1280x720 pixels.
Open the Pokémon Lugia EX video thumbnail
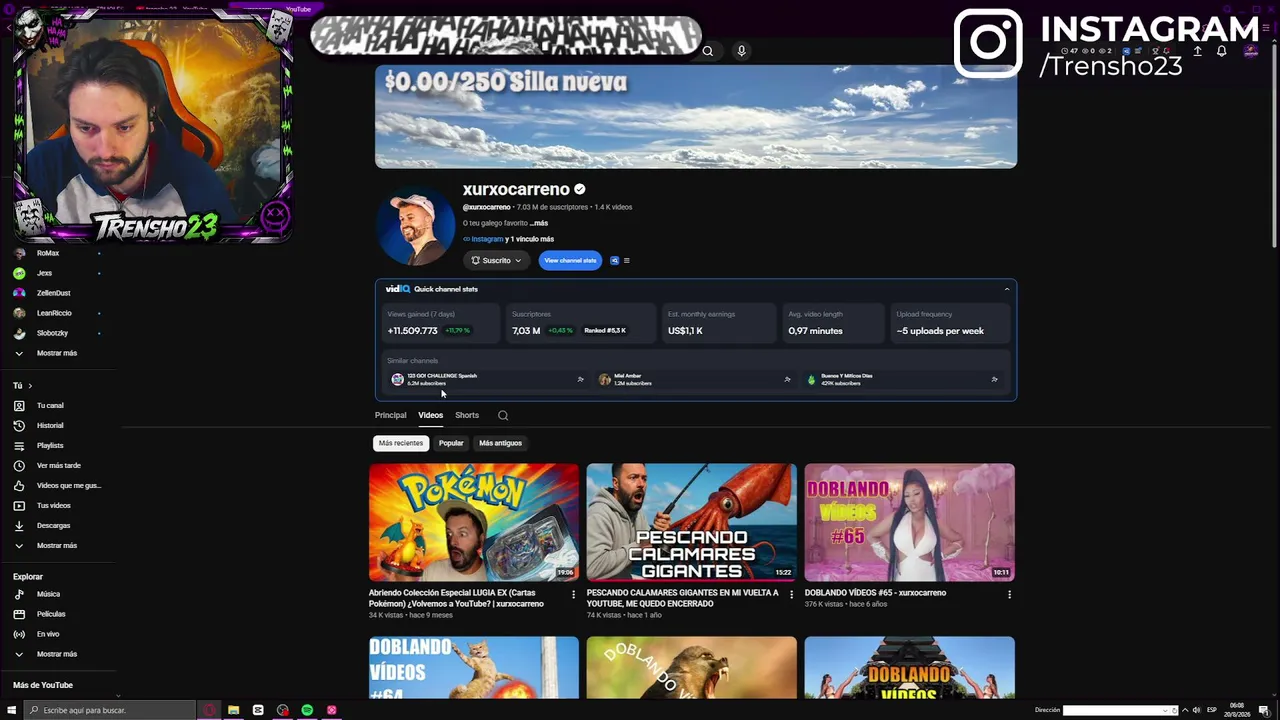(474, 522)
